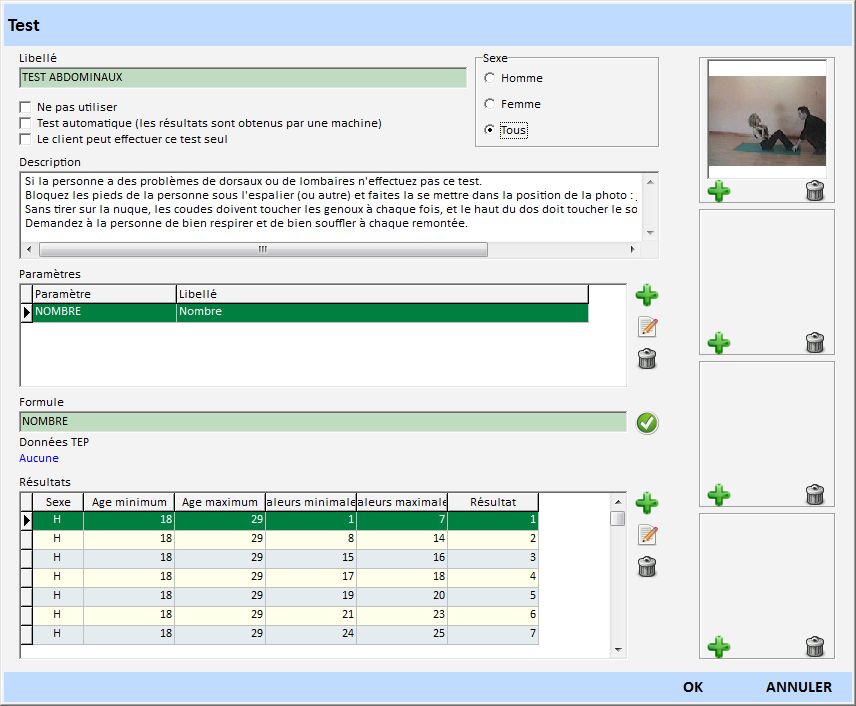Validate the formula with green checkmark
This screenshot has height=706, width=856.
click(647, 423)
